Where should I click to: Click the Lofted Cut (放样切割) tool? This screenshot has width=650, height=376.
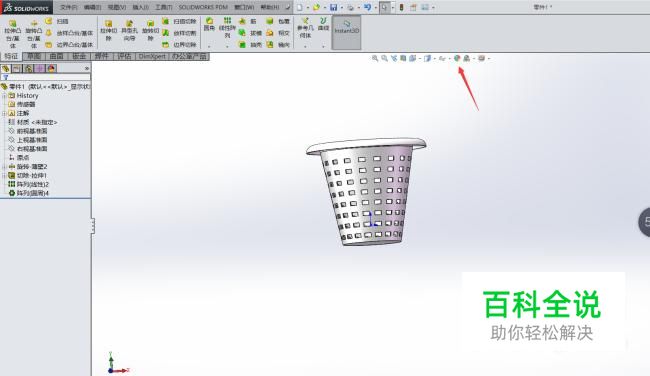coord(179,33)
